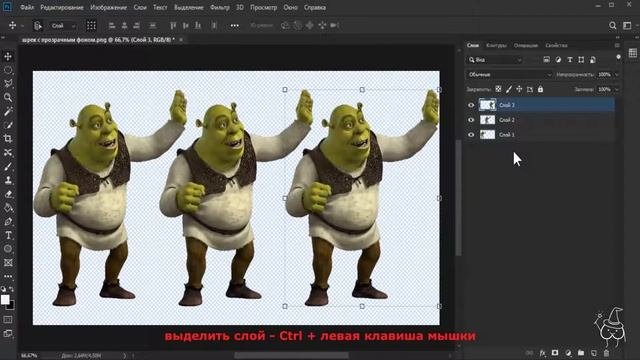
Task: Hide the Слой 2 layer
Action: point(471,120)
